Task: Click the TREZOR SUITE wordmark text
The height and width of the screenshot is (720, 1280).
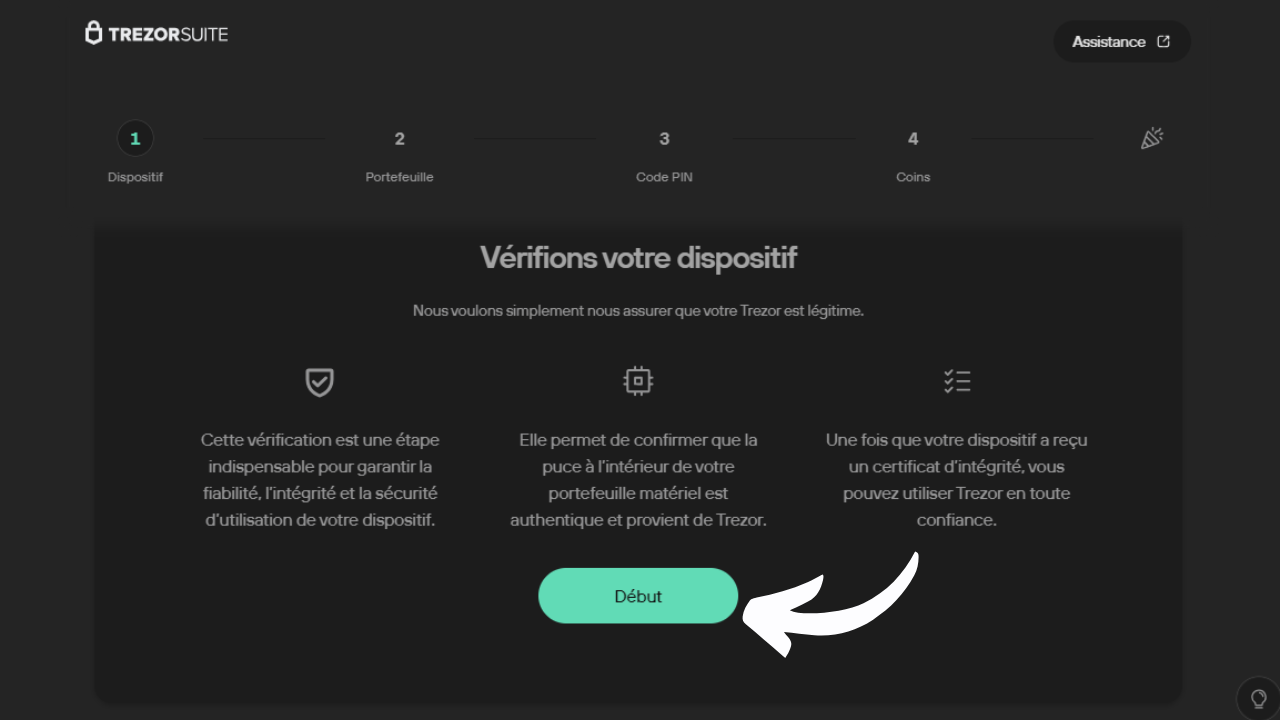Action: tap(168, 34)
